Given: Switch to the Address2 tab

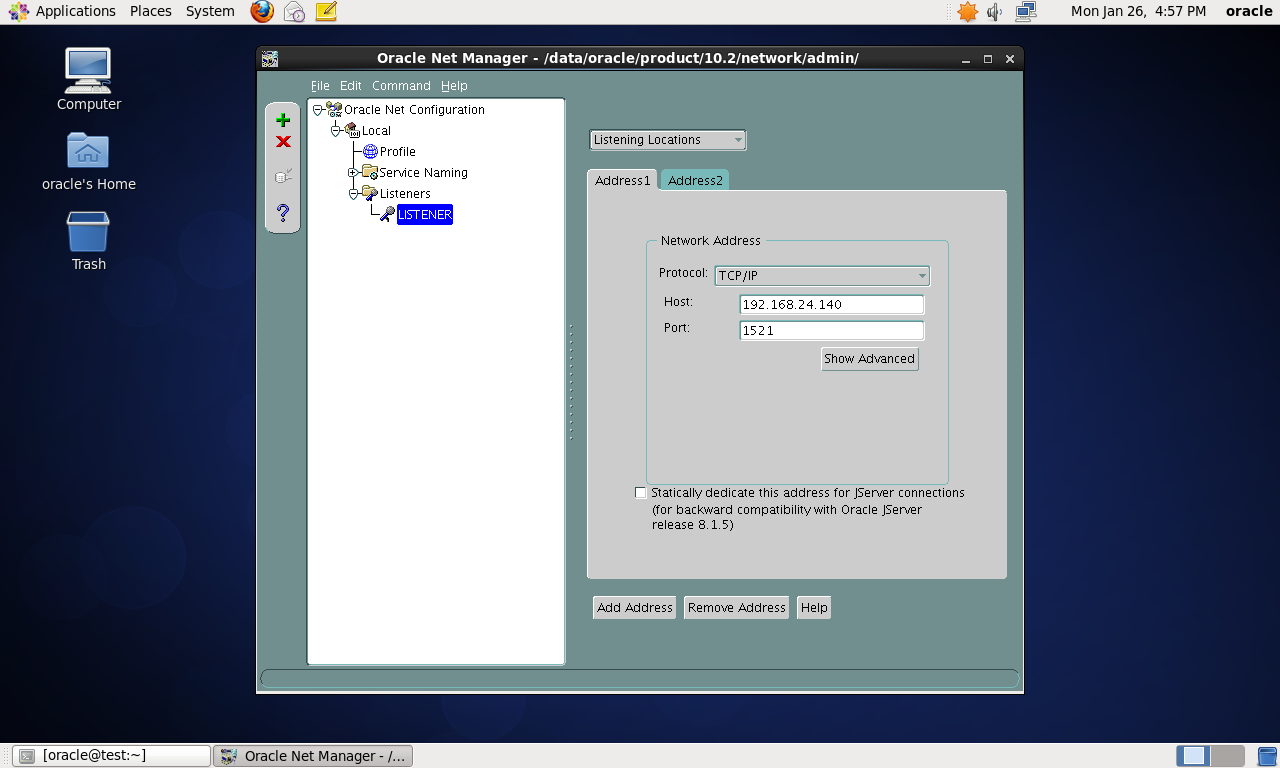Looking at the screenshot, I should pyautogui.click(x=695, y=180).
